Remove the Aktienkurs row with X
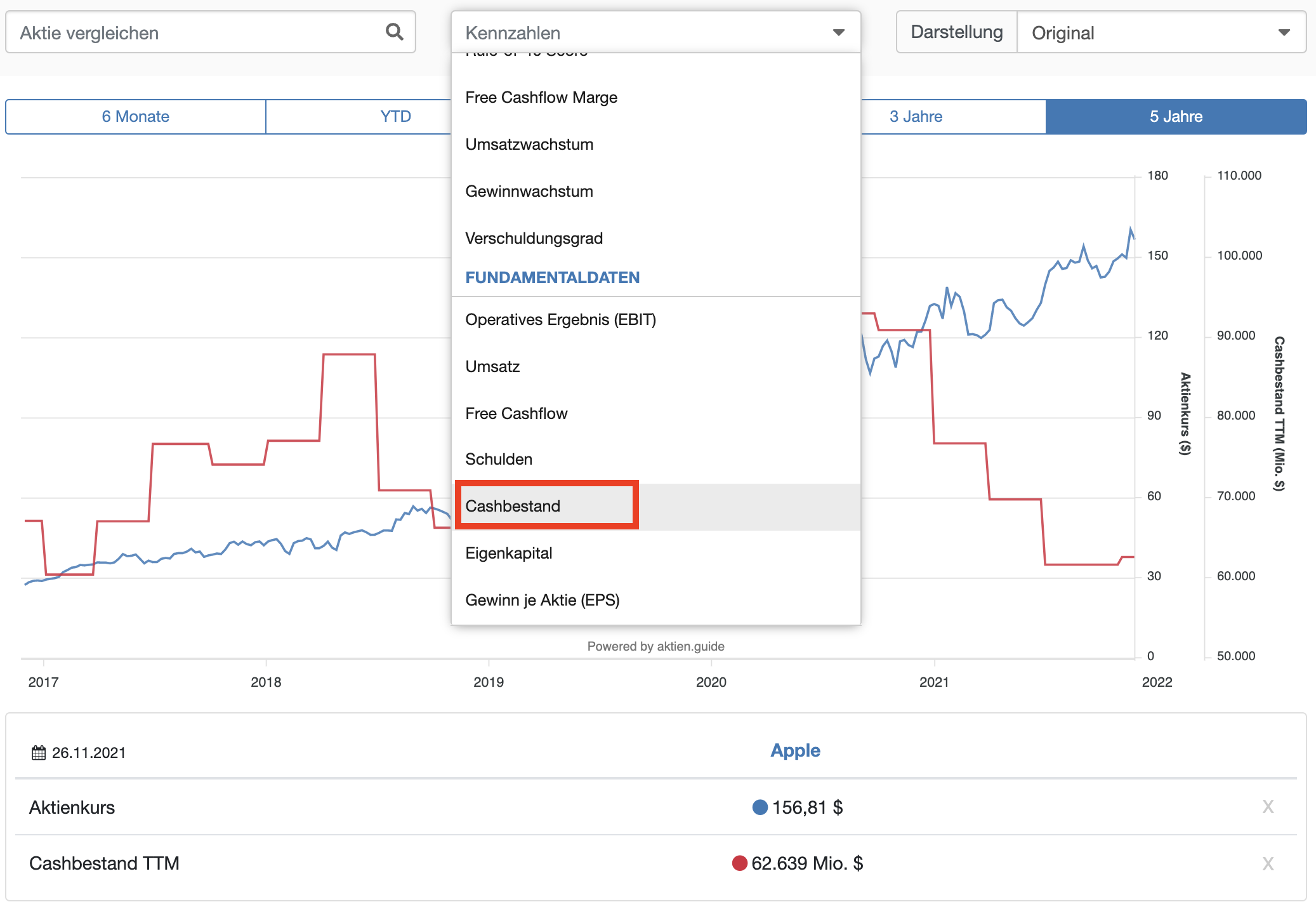Image resolution: width=1316 pixels, height=909 pixels. (x=1268, y=807)
